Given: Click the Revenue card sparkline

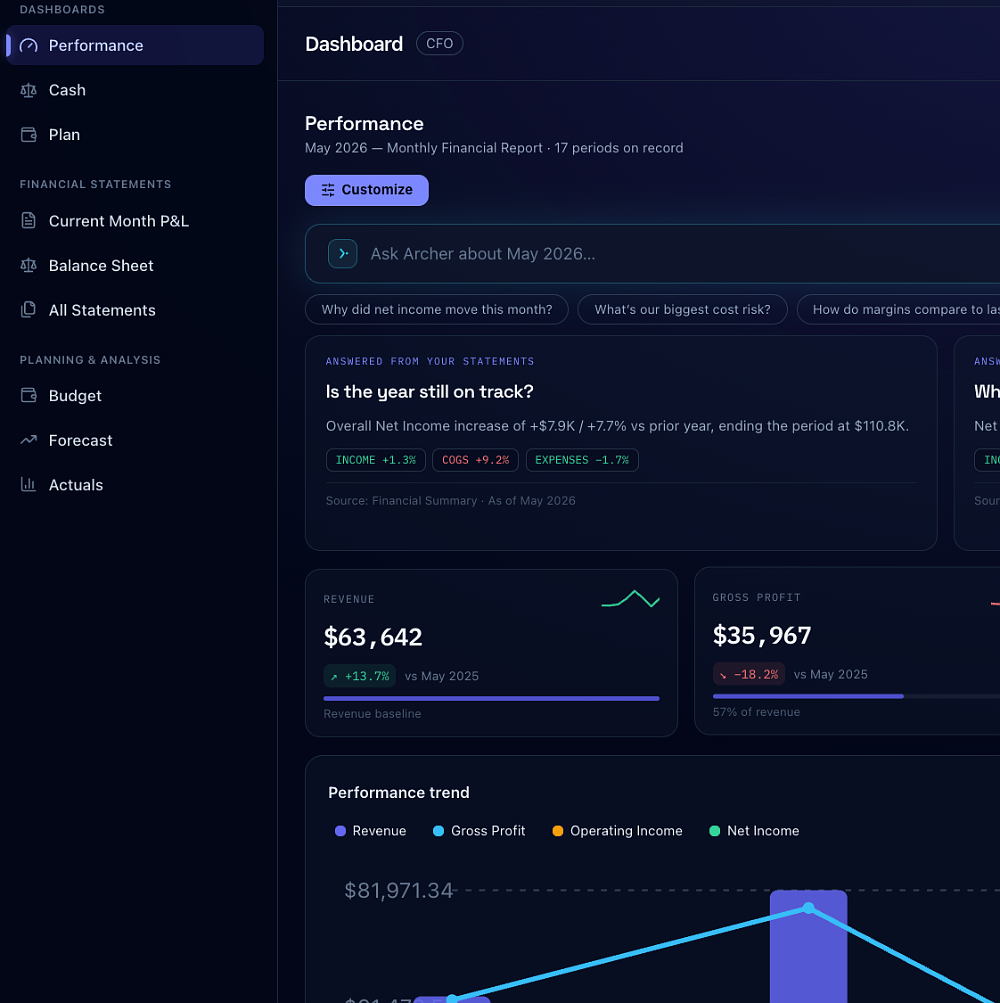Looking at the screenshot, I should click(x=631, y=599).
